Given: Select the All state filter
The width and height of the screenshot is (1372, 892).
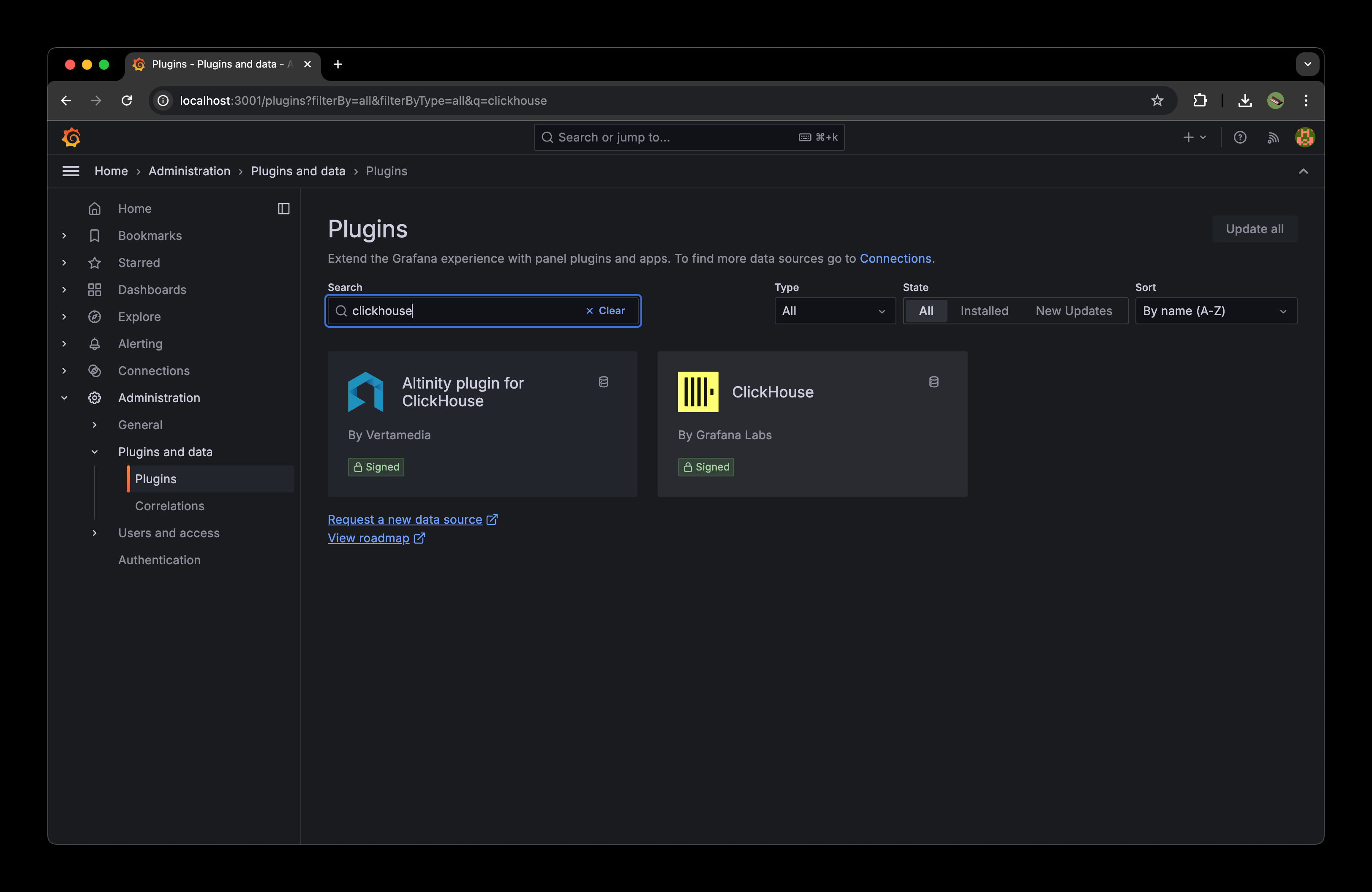Looking at the screenshot, I should pyautogui.click(x=926, y=310).
